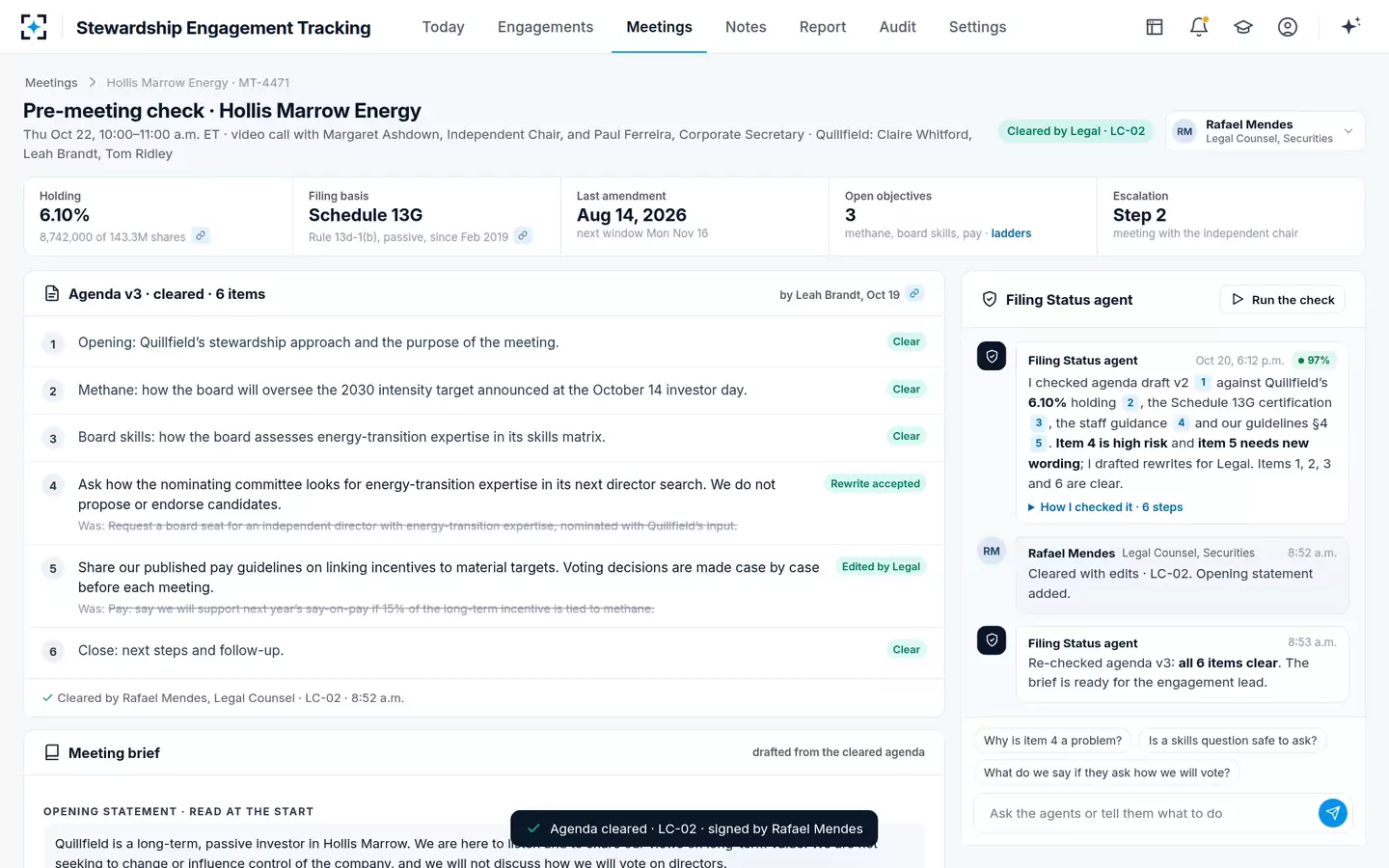Expand How I checked it · 6 steps

pos(1105,507)
